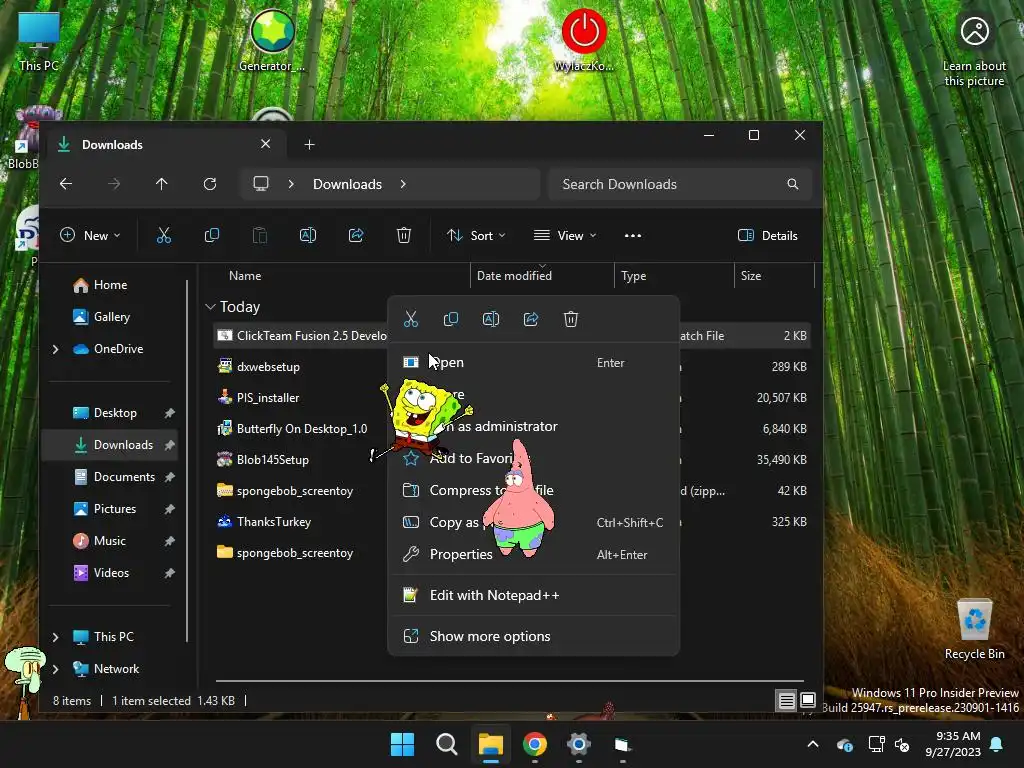Choose Open from the context menu
1024x768 pixels.
pos(534,362)
